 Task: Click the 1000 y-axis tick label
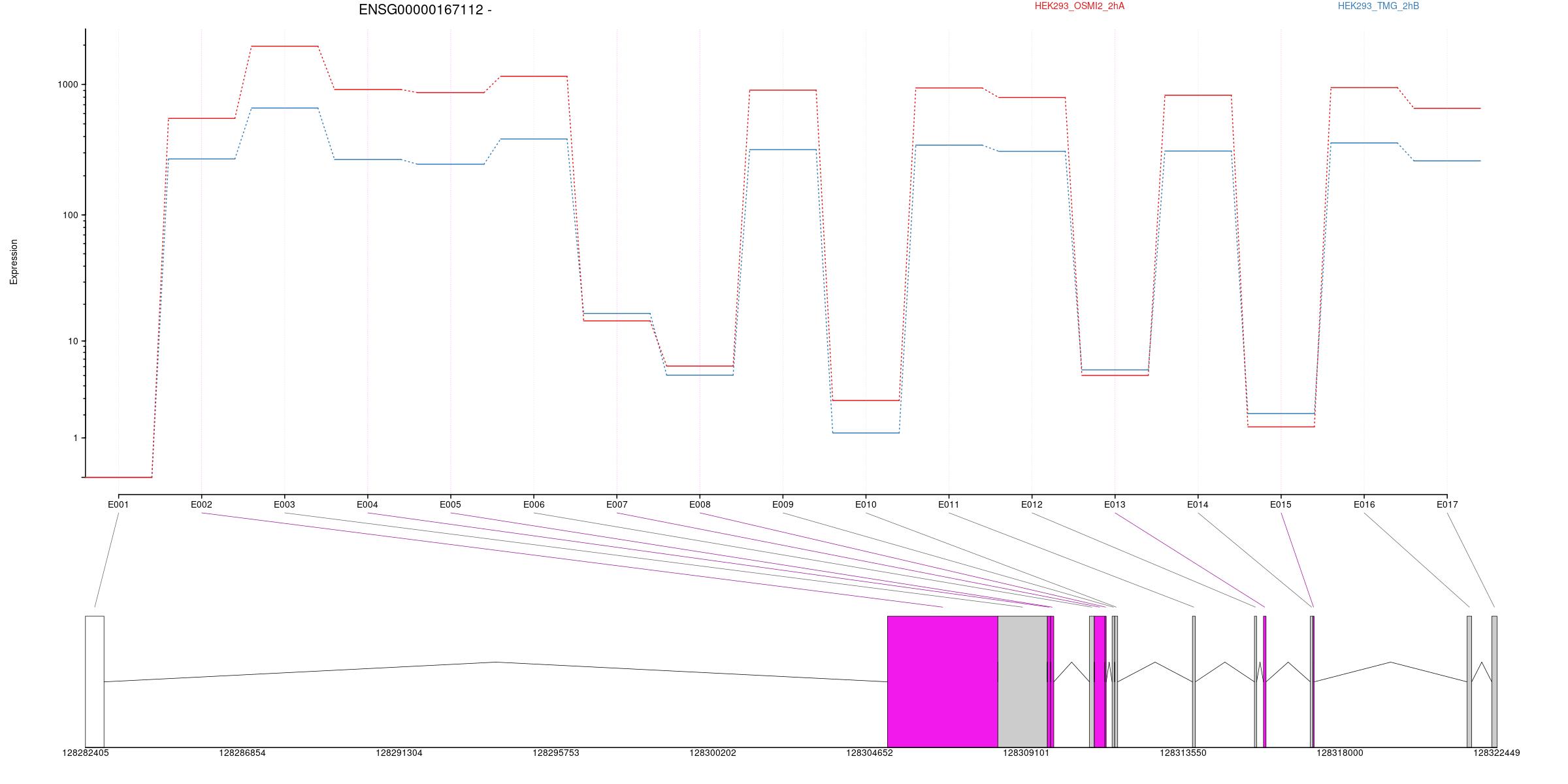tap(68, 84)
